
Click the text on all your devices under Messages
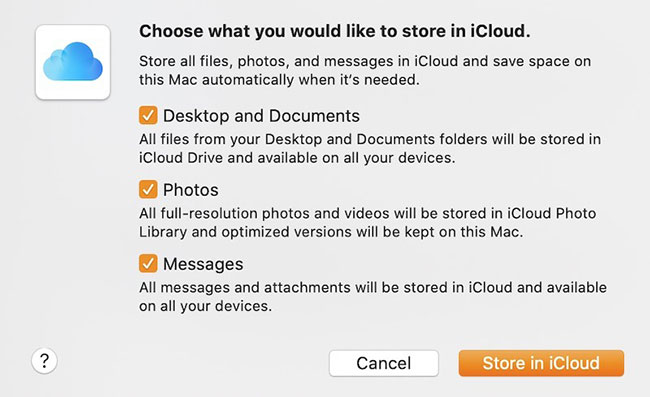point(205,306)
